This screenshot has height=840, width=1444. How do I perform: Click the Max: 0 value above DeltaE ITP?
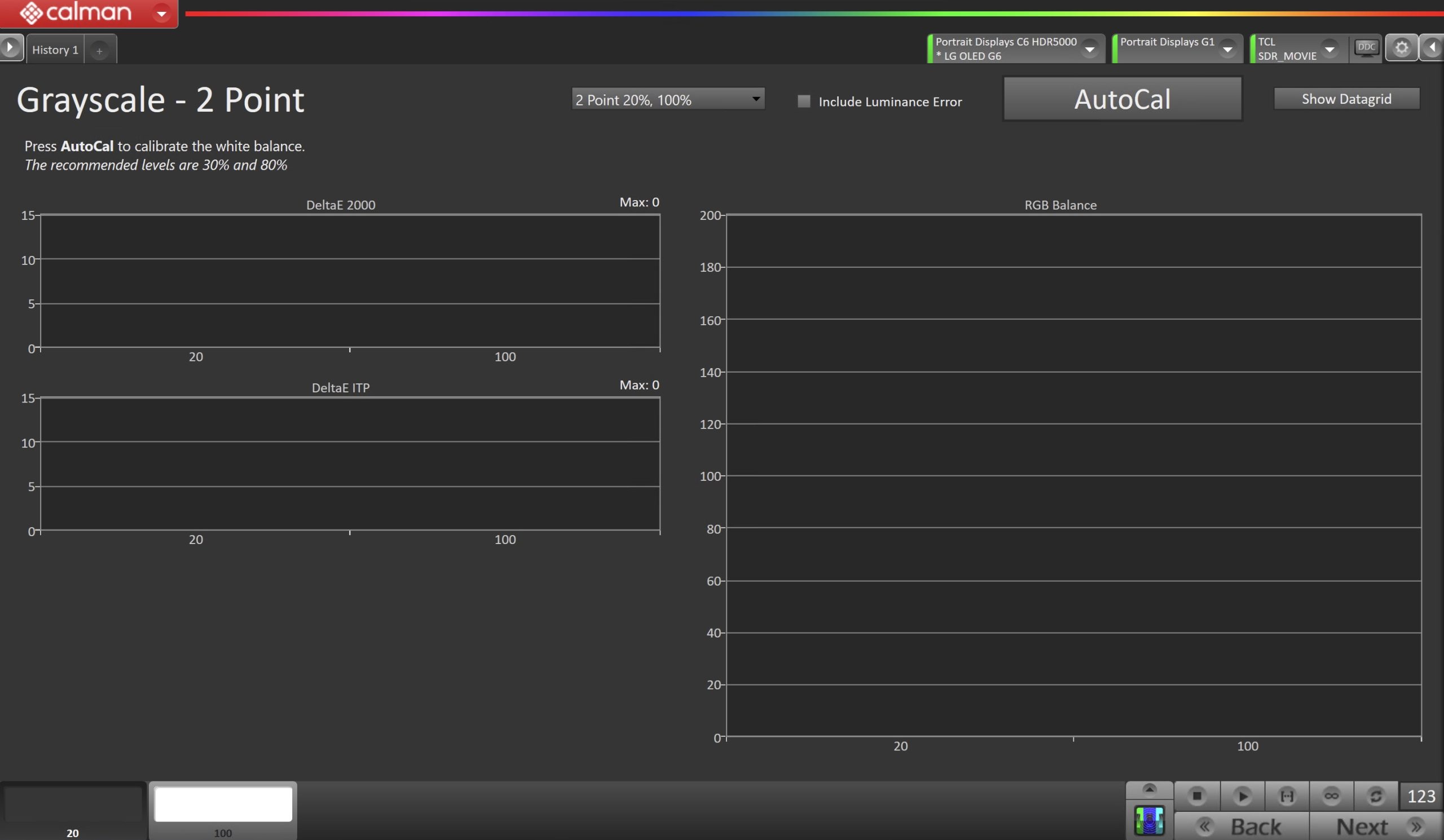(640, 385)
